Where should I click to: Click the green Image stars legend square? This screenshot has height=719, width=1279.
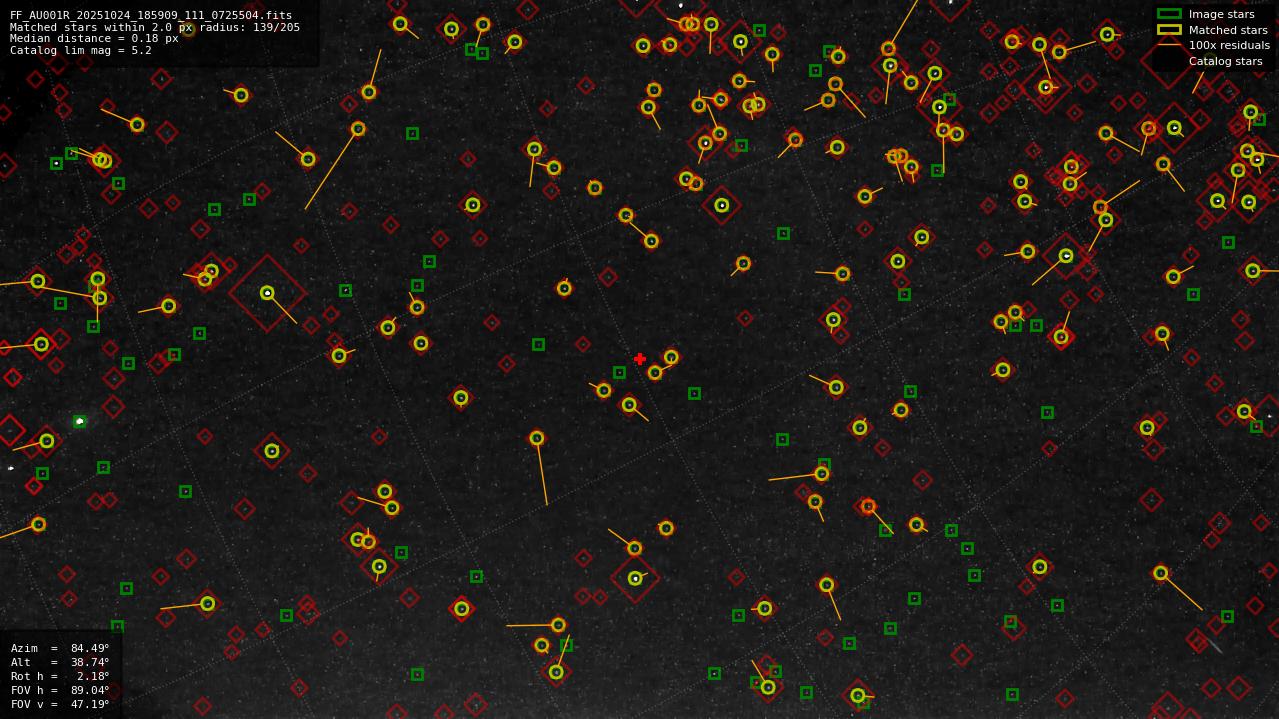(x=1169, y=14)
